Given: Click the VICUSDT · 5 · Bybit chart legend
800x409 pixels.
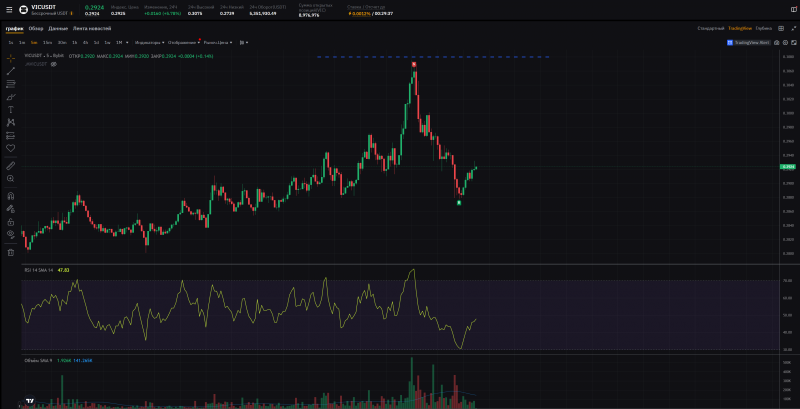Looking at the screenshot, I should point(44,56).
